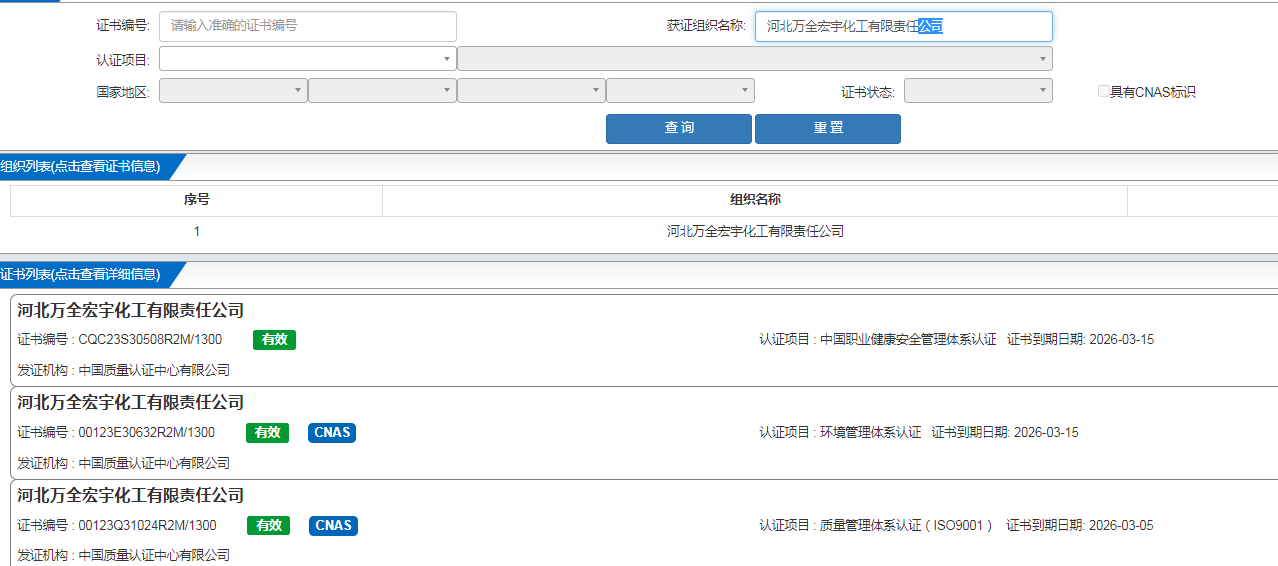The image size is (1278, 566).
Task: Open the 证书状态 dropdown
Action: tap(978, 91)
